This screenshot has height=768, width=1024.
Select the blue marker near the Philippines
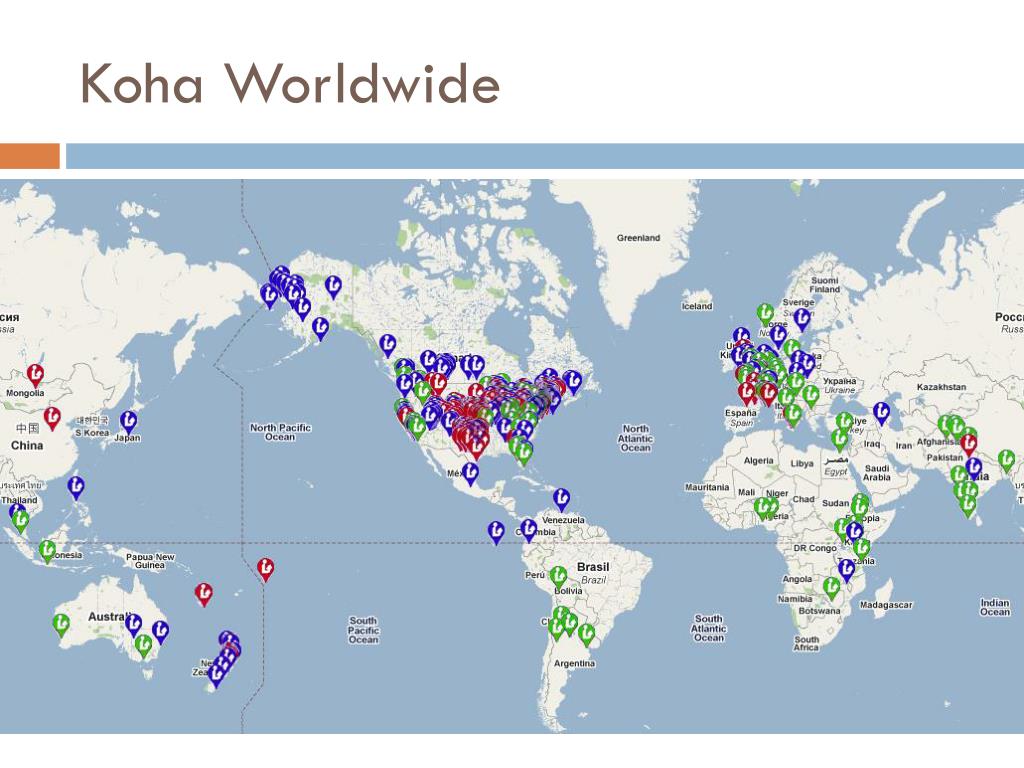[x=76, y=487]
